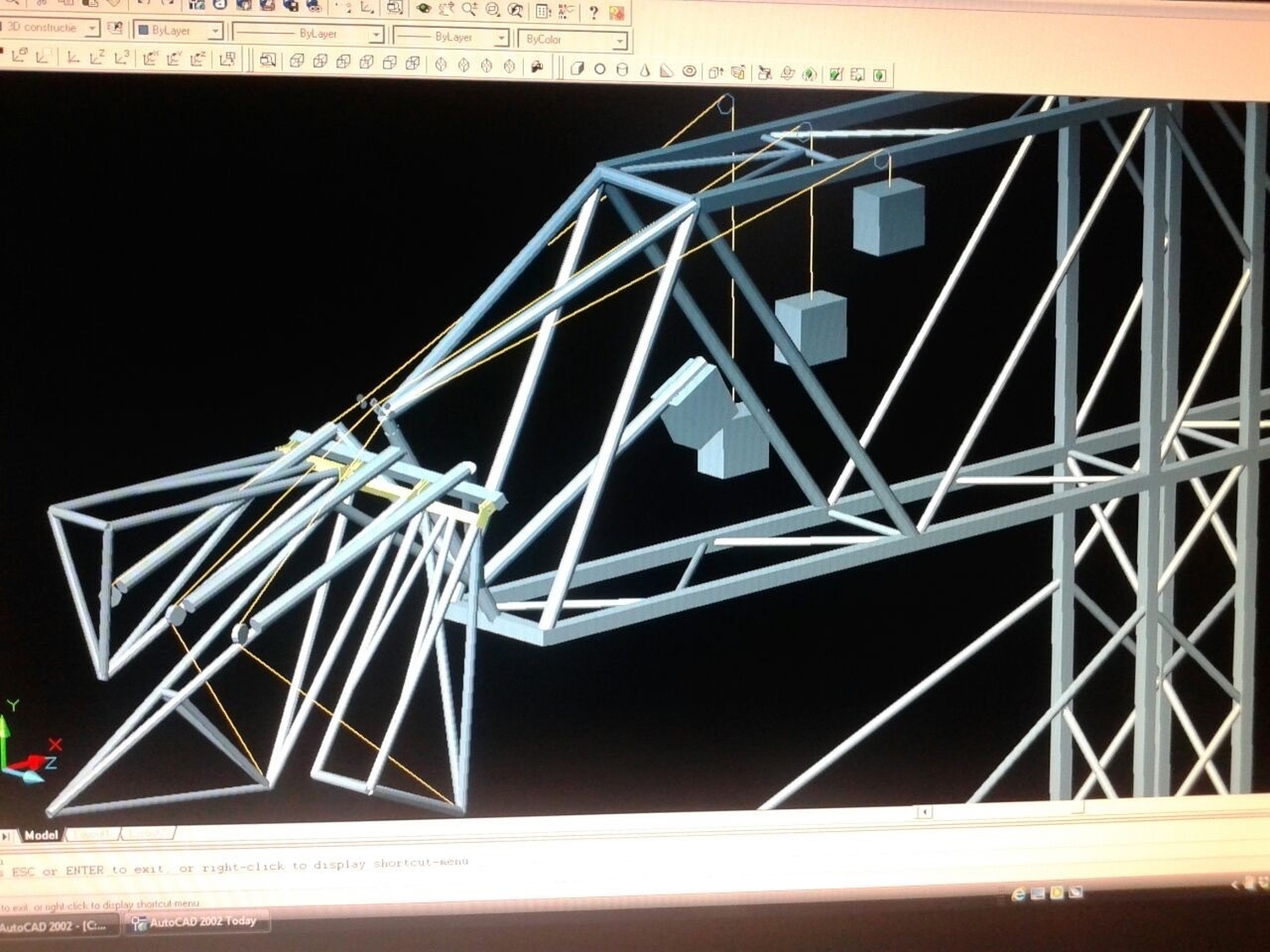
Task: Open the first Layout tab
Action: (91, 834)
